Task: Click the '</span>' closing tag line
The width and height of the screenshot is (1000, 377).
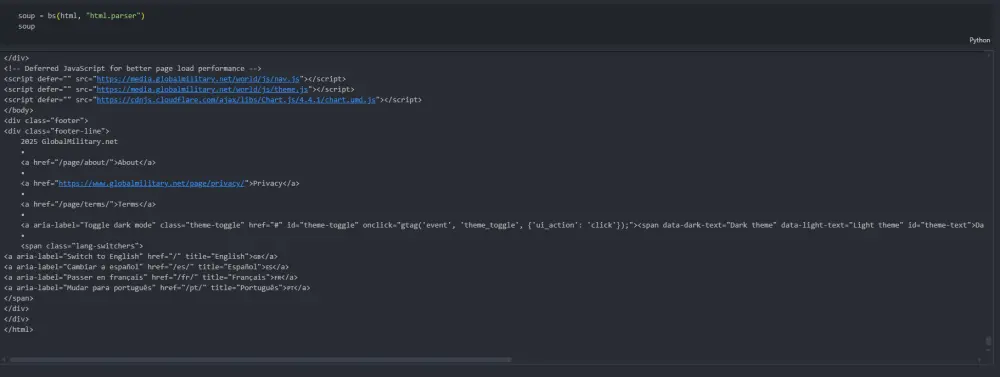Action: tap(18, 299)
